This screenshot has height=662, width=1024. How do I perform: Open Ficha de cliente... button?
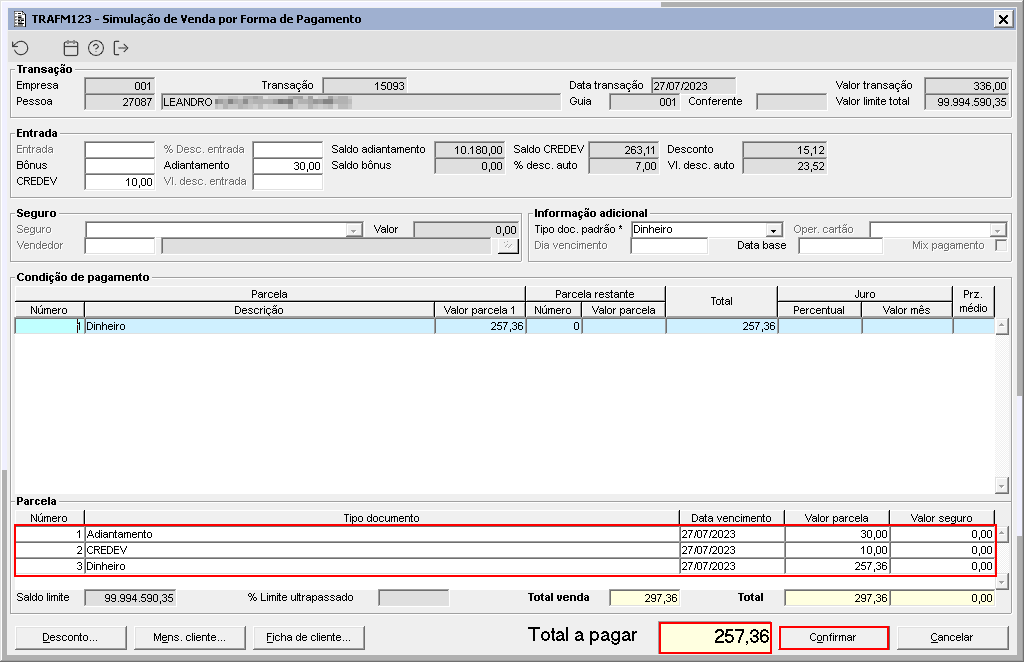coord(308,637)
